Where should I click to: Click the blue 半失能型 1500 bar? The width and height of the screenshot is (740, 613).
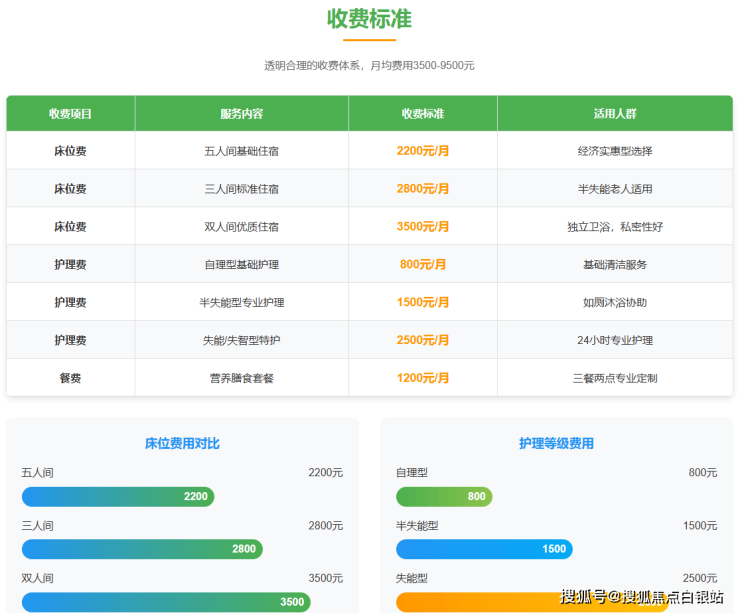pyautogui.click(x=484, y=549)
